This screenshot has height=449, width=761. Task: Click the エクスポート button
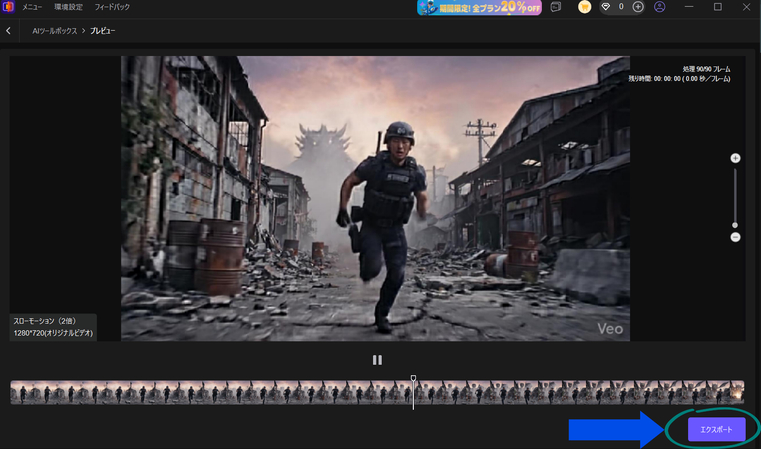(x=716, y=430)
